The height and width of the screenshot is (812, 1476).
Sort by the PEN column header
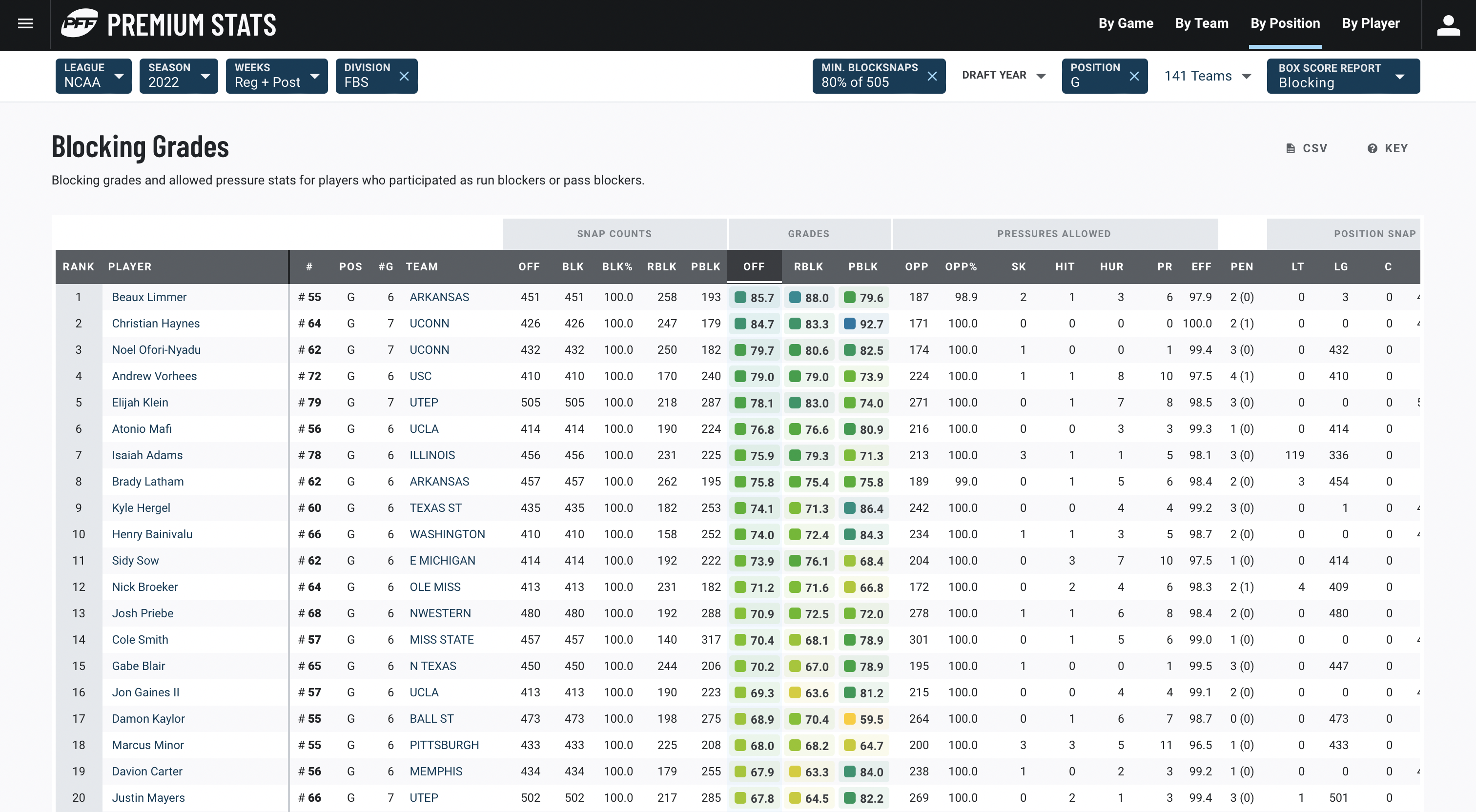click(1242, 266)
